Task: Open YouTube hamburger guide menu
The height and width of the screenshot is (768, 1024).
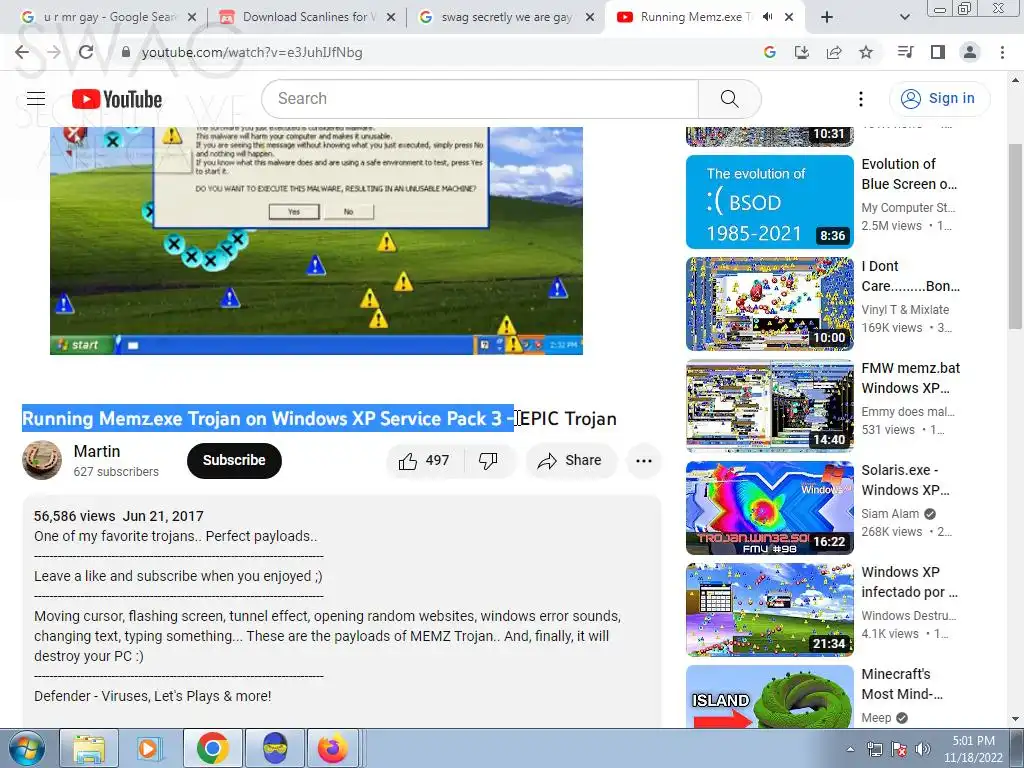Action: [36, 99]
